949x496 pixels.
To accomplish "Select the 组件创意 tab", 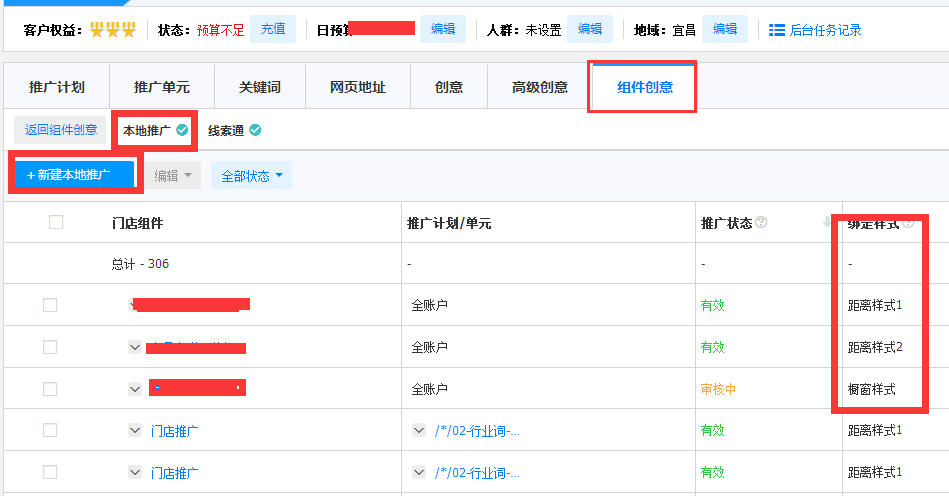I will [x=645, y=87].
